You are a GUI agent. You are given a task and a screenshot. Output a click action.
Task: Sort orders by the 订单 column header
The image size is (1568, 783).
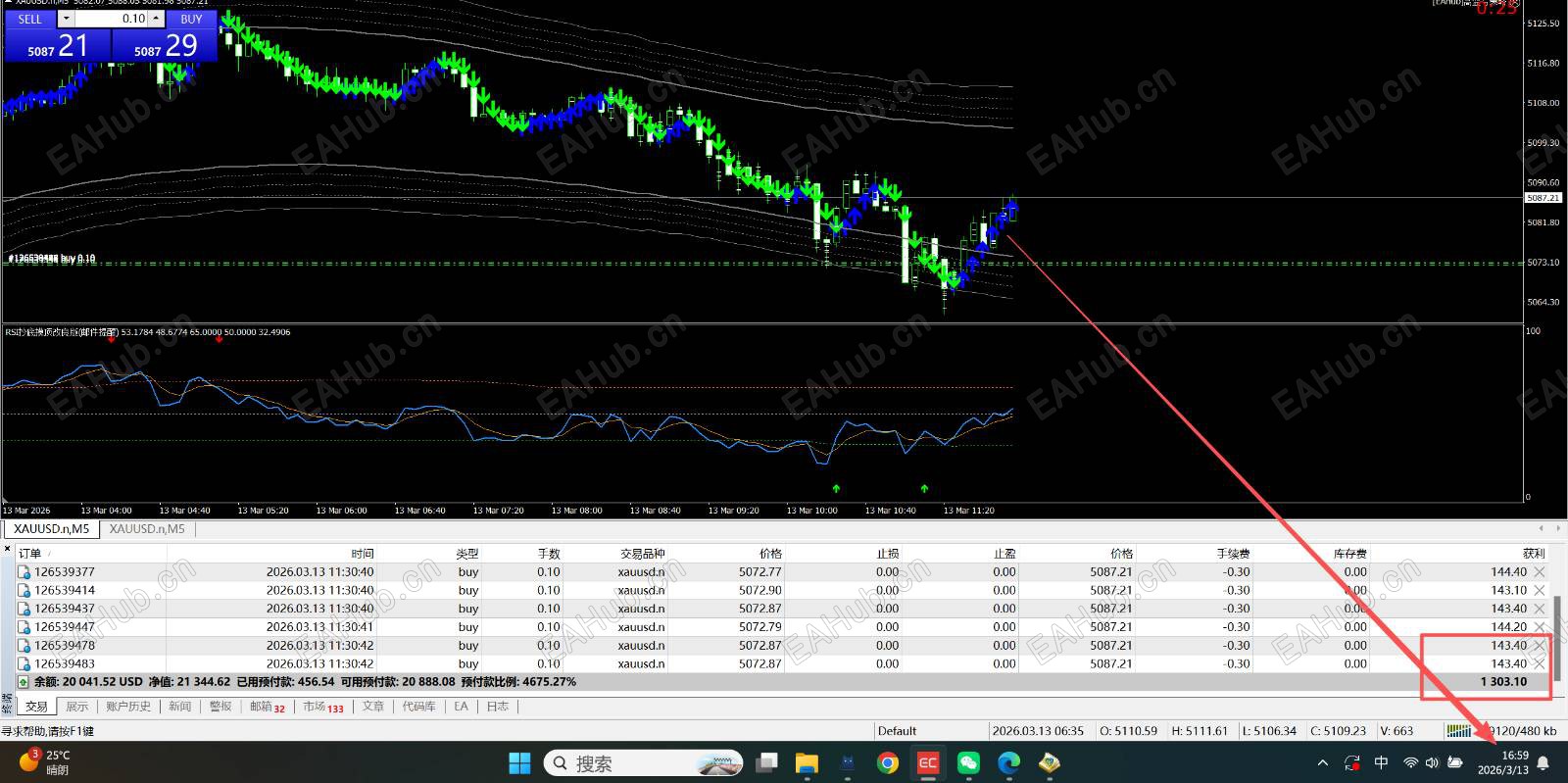(x=29, y=554)
